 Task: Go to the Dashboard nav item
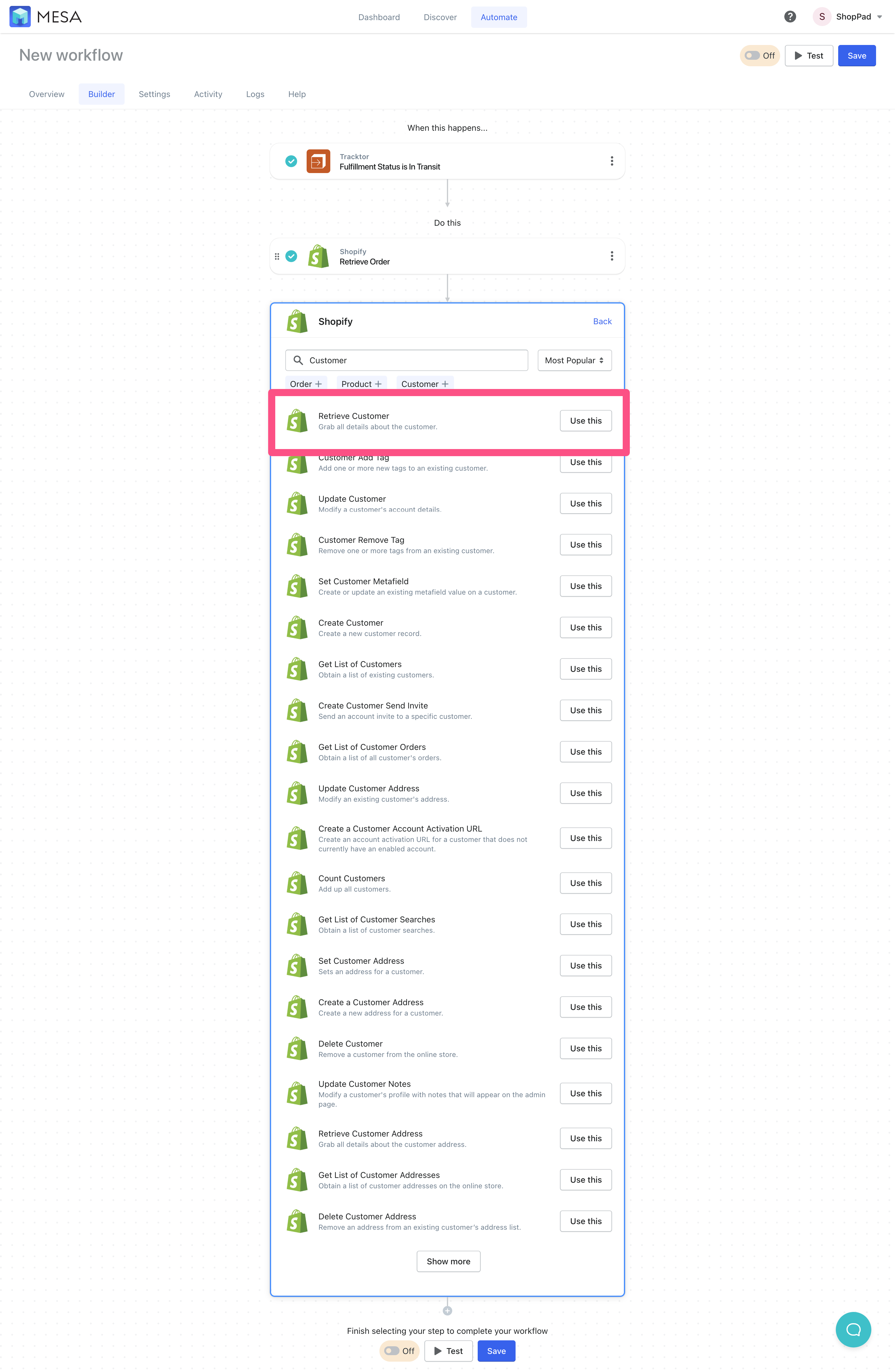click(x=379, y=17)
